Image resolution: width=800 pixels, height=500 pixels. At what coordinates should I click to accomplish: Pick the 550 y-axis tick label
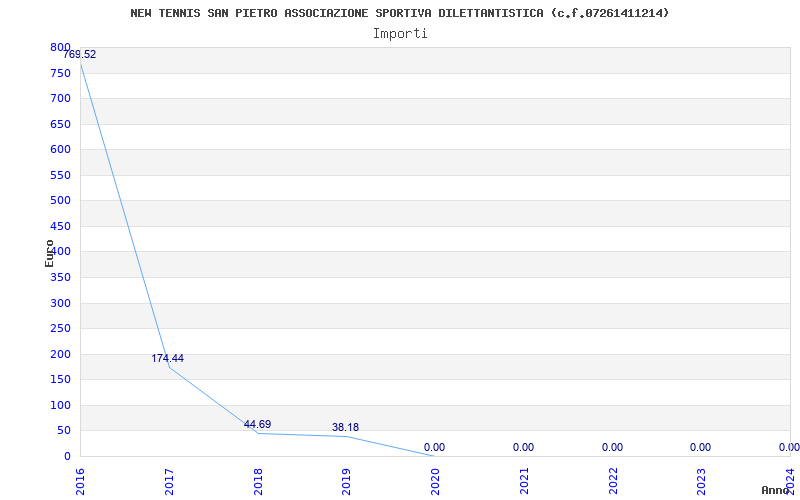click(x=60, y=176)
